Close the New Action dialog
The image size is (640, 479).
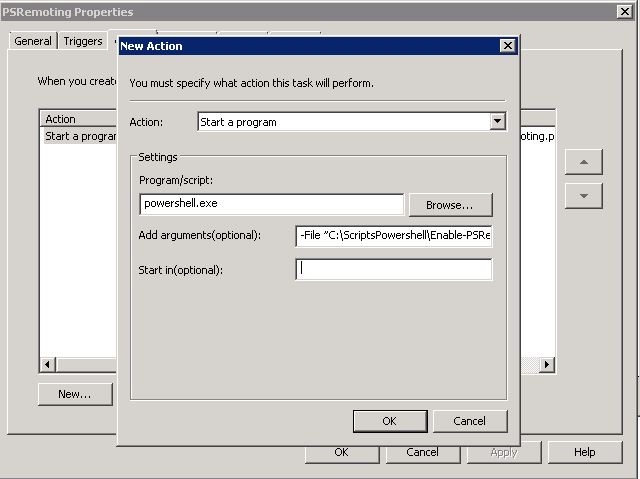[x=507, y=46]
